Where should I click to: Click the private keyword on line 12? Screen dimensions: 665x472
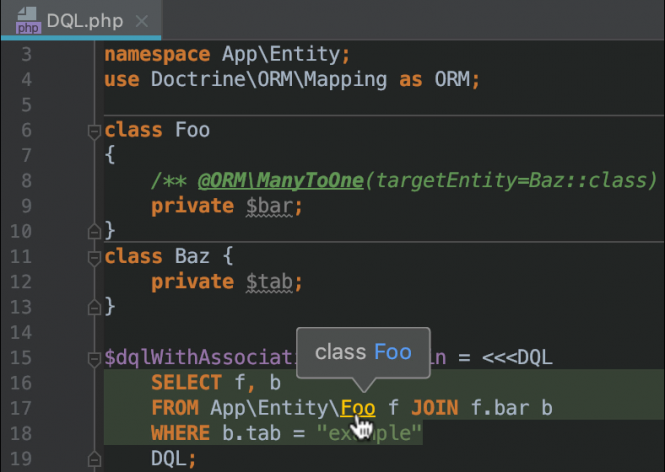[193, 282]
